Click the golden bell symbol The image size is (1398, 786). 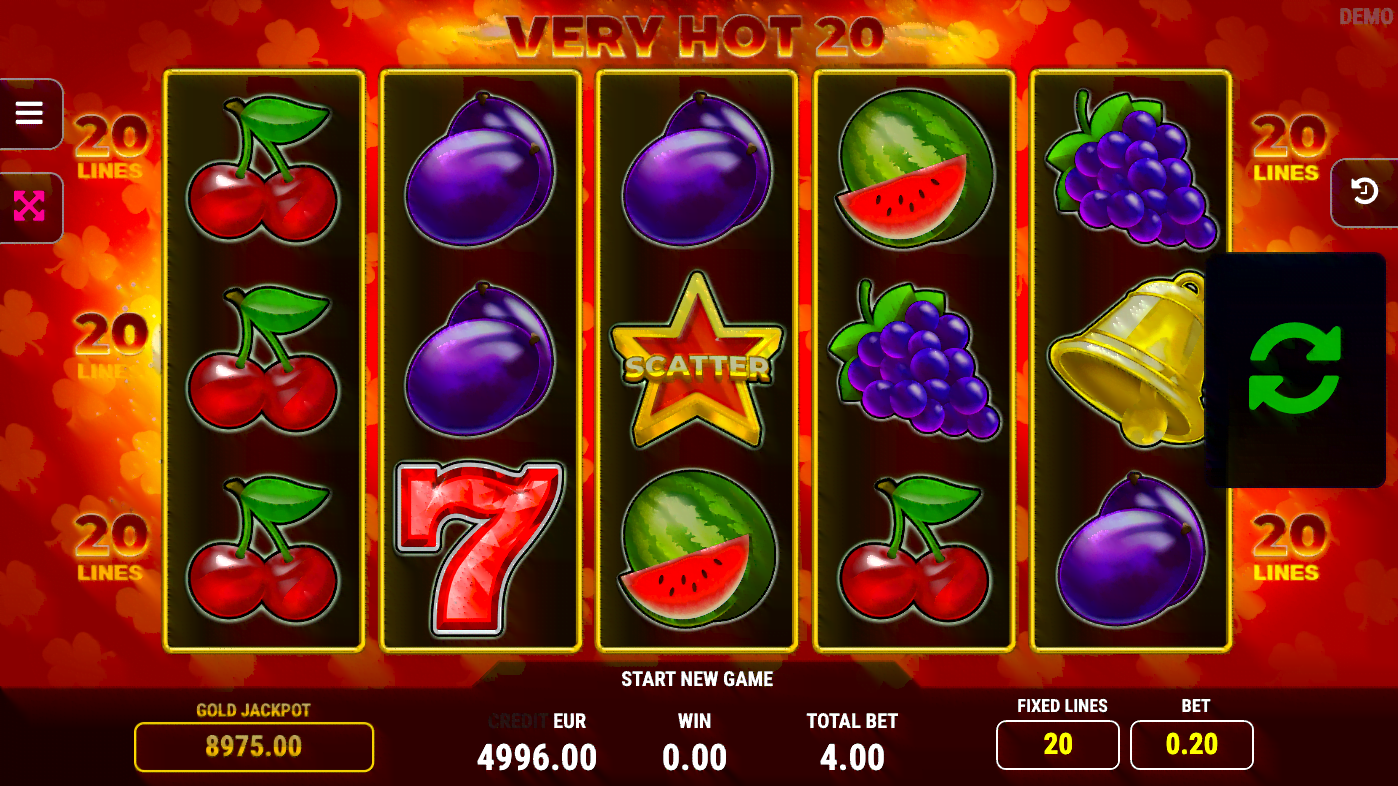coord(1128,359)
